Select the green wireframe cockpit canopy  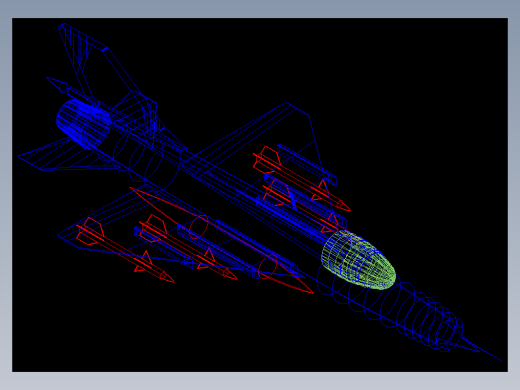tap(359, 260)
